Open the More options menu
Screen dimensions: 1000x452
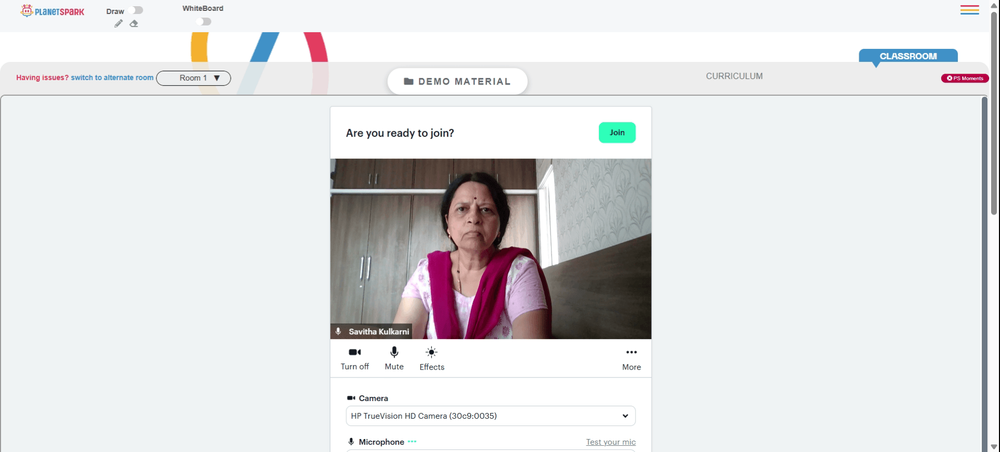point(631,359)
